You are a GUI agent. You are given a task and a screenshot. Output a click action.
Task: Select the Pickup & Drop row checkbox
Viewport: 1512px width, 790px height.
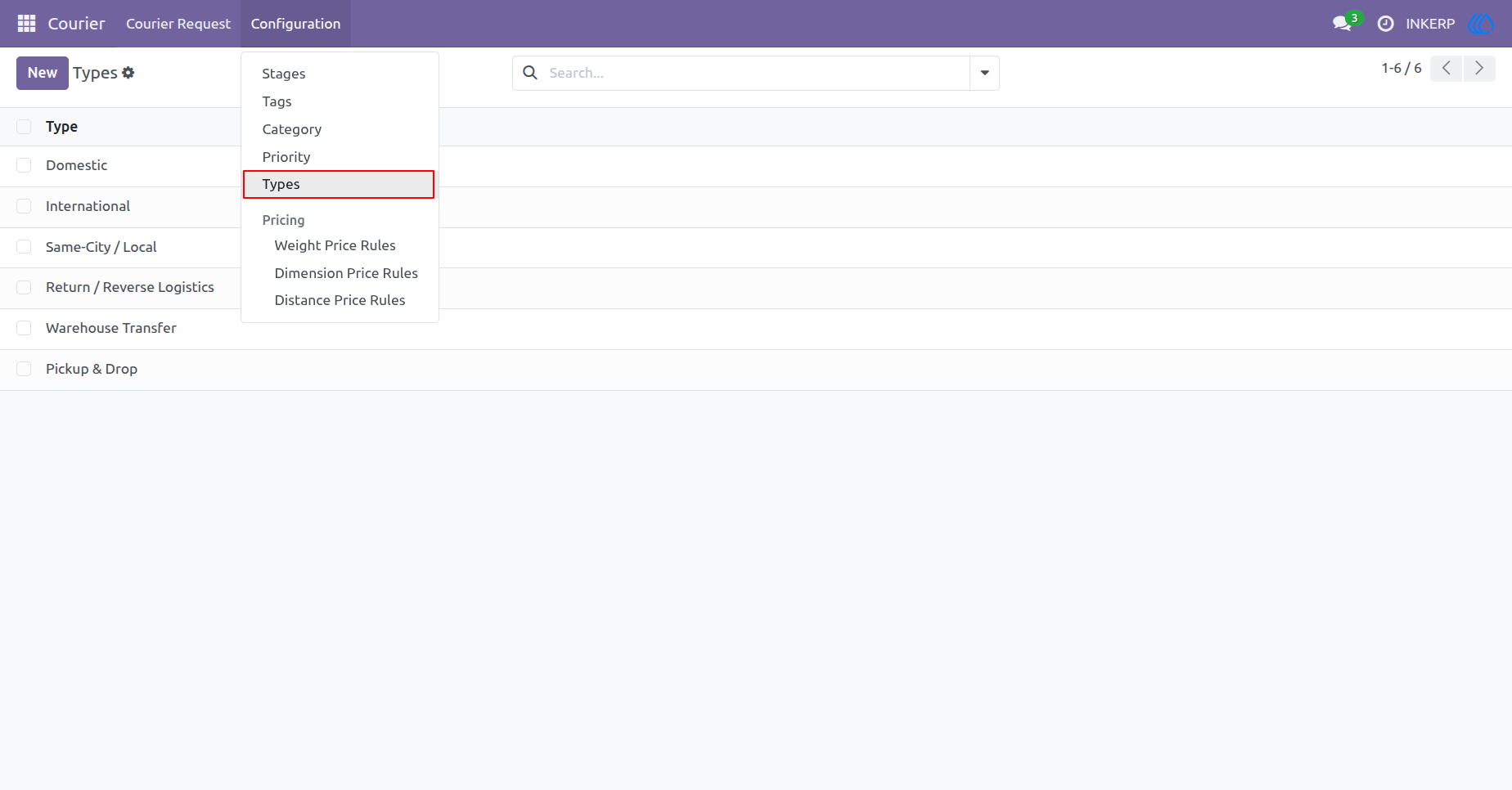coord(24,369)
